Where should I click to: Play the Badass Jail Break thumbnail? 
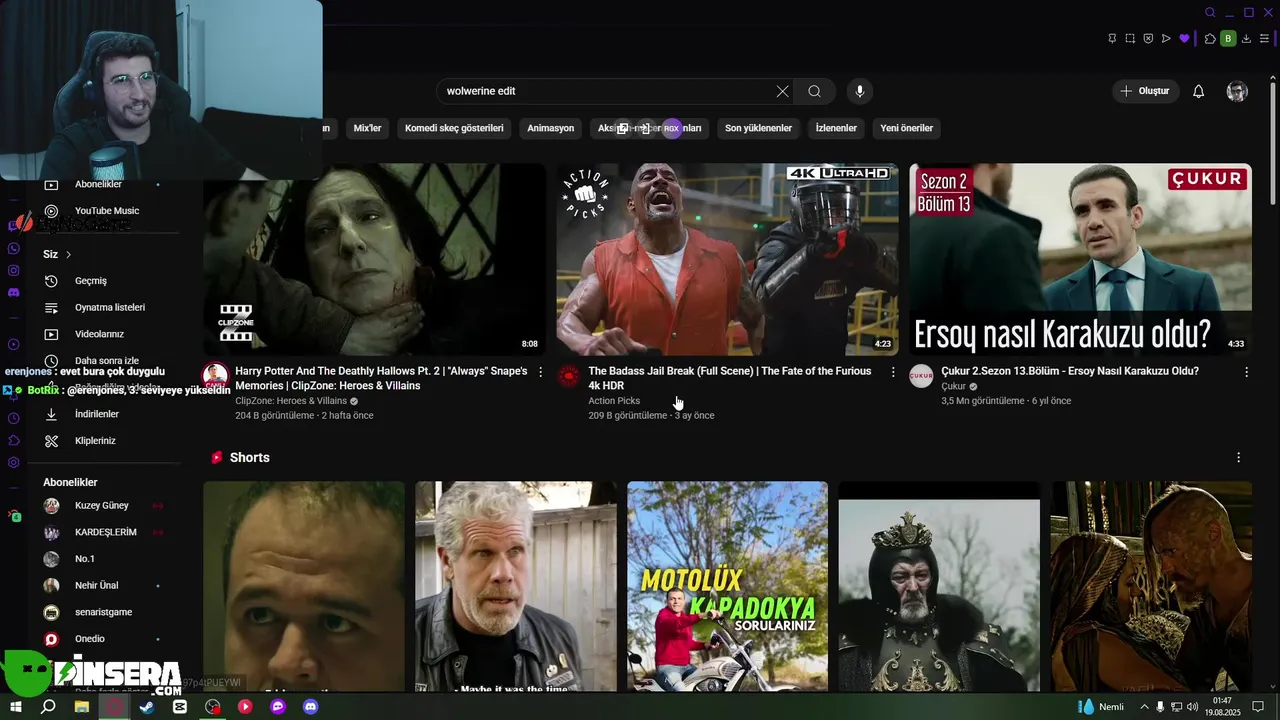(x=727, y=259)
